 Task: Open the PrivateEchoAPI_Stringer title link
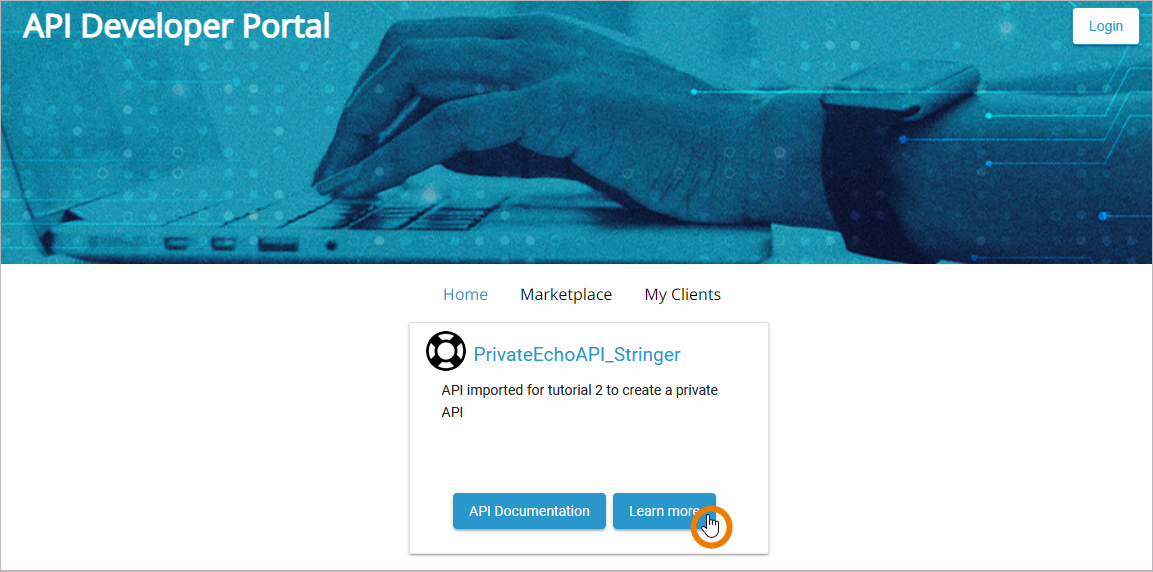point(576,354)
